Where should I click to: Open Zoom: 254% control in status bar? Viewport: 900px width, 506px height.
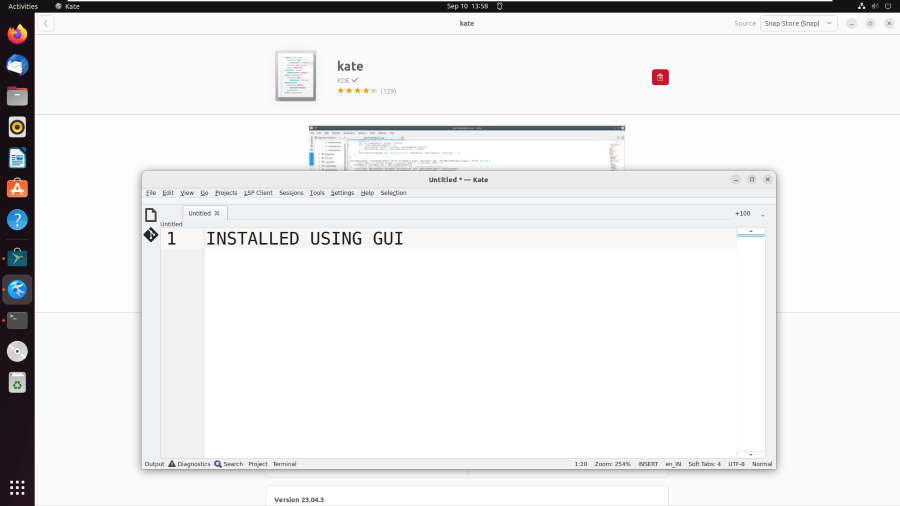click(612, 464)
